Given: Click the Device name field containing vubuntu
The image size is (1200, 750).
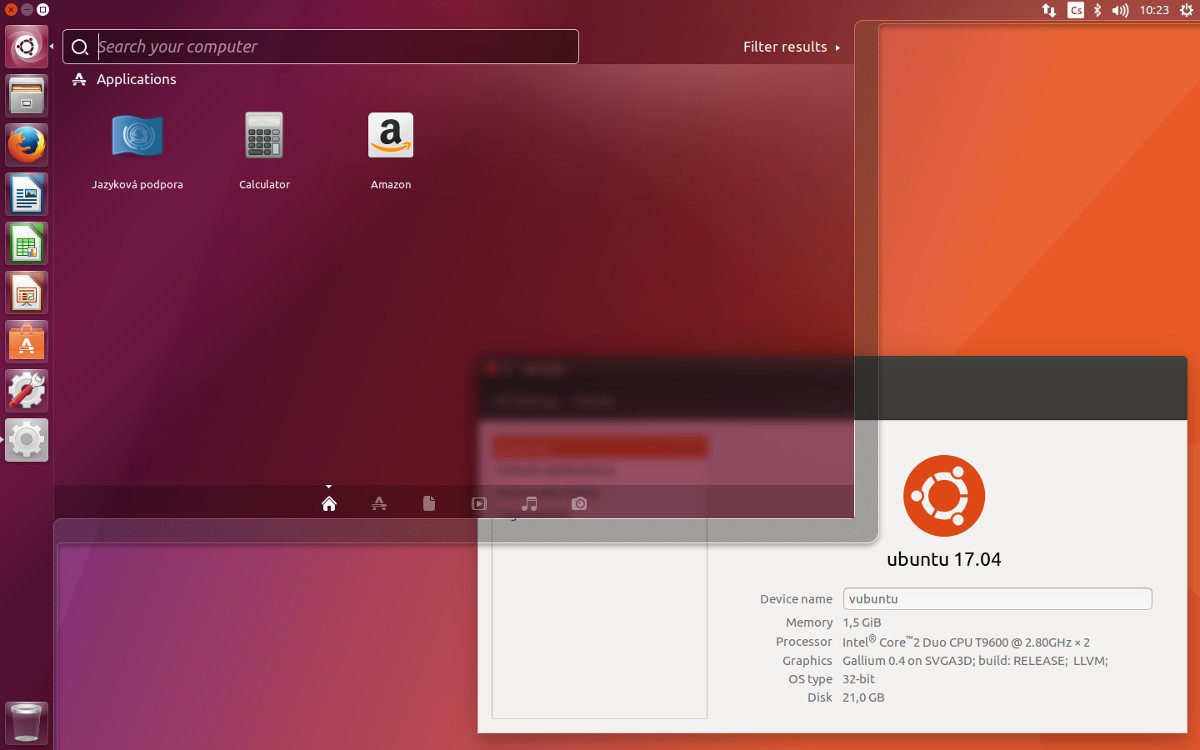Looking at the screenshot, I should pyautogui.click(x=998, y=599).
